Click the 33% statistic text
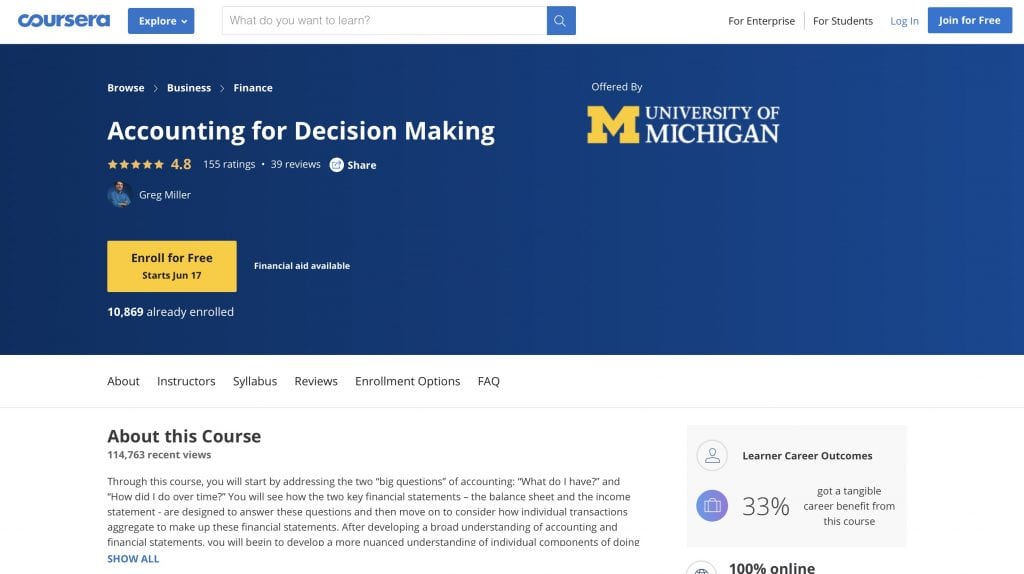1024x574 pixels. [x=765, y=506]
